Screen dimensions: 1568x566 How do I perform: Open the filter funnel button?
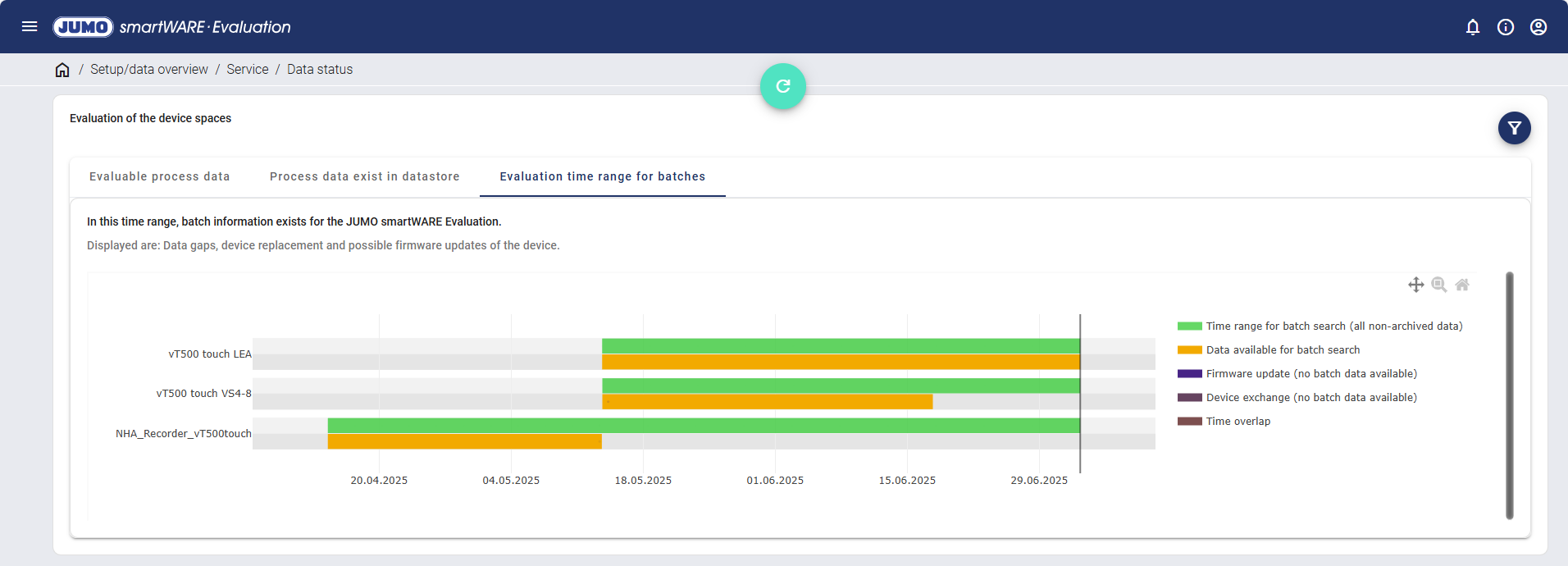pyautogui.click(x=1514, y=128)
